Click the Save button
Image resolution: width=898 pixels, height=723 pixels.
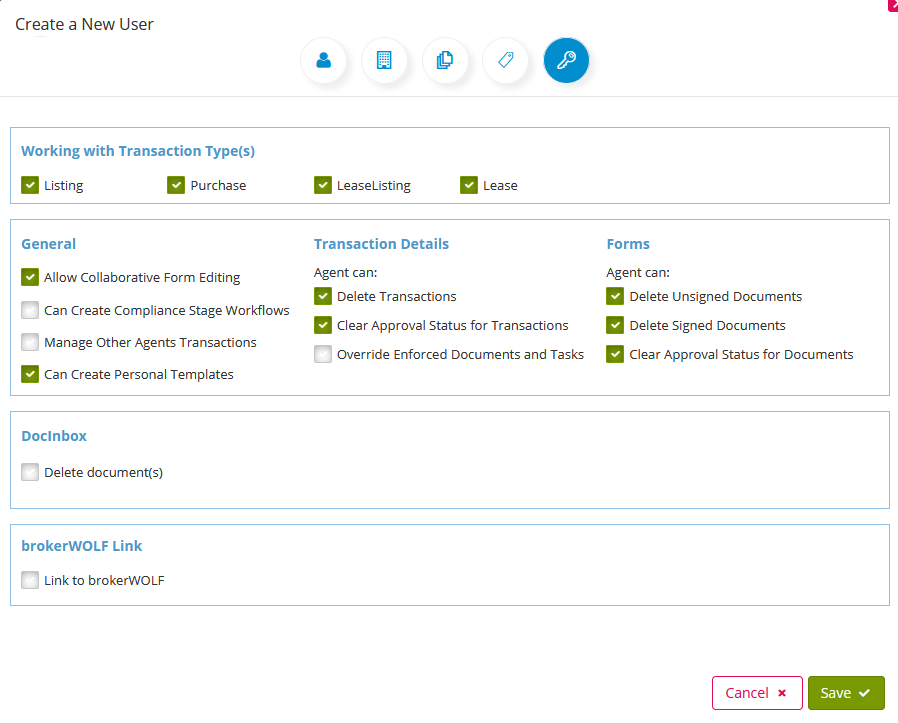[x=846, y=692]
